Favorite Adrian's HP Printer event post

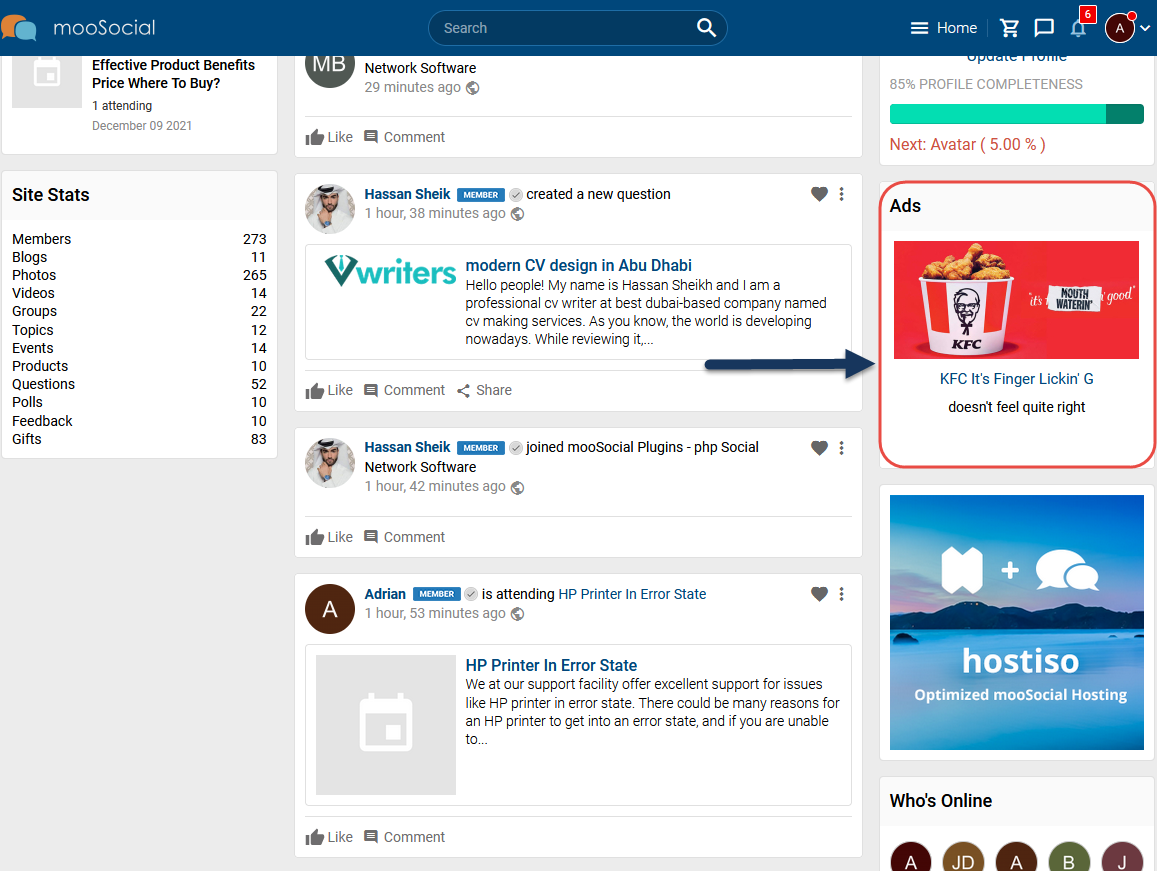(819, 594)
